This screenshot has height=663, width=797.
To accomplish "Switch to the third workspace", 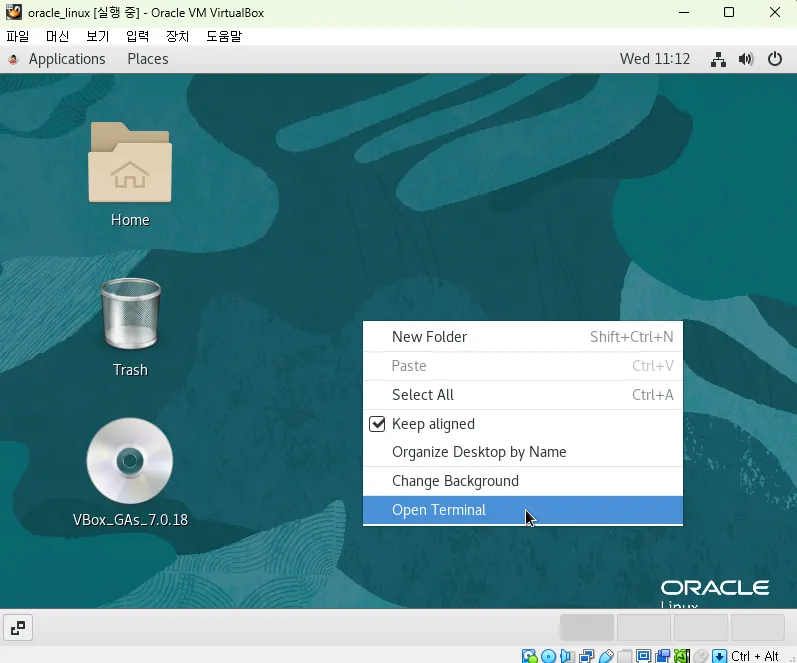I will [701, 628].
